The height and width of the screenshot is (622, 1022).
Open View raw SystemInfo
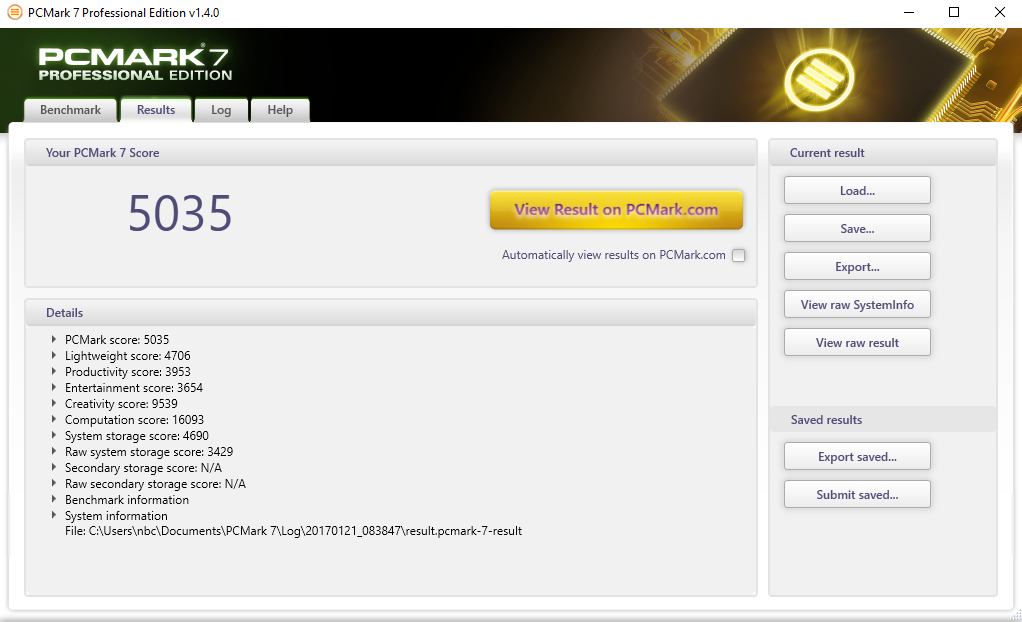[857, 304]
